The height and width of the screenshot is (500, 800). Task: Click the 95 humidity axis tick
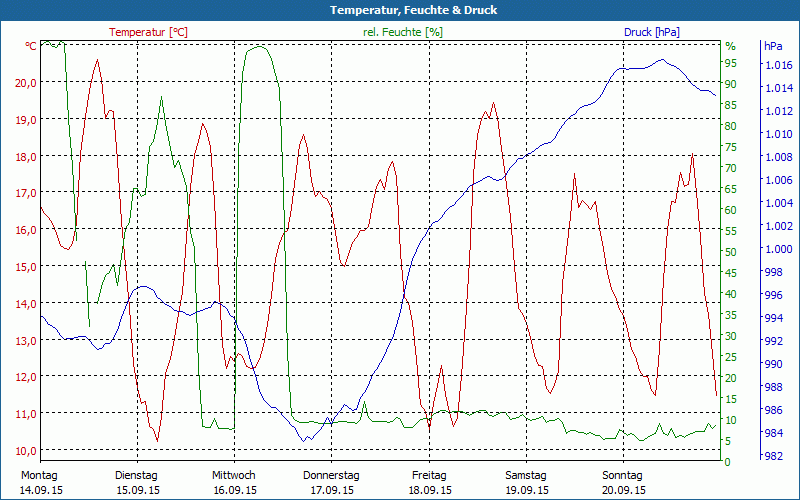point(730,63)
